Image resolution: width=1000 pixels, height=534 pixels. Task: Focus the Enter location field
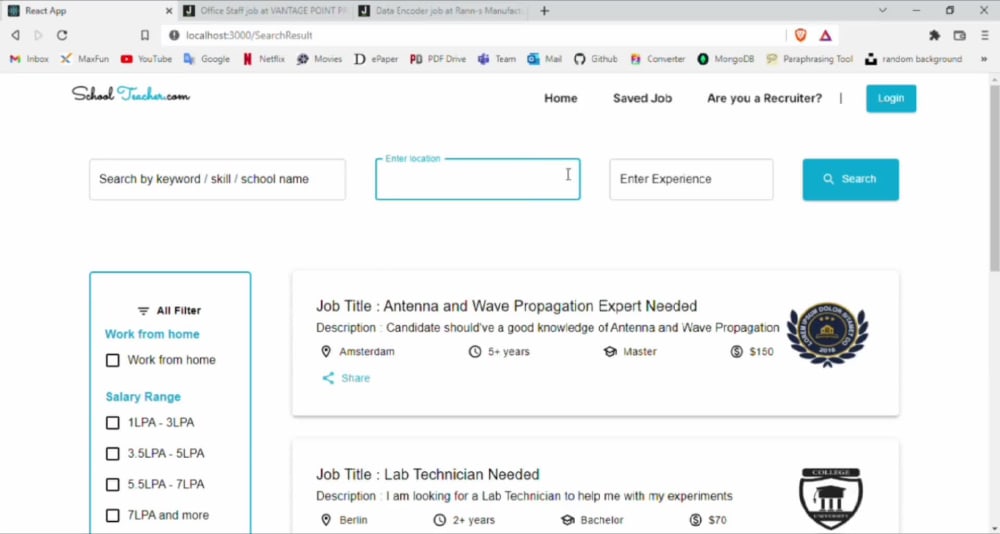(x=478, y=179)
